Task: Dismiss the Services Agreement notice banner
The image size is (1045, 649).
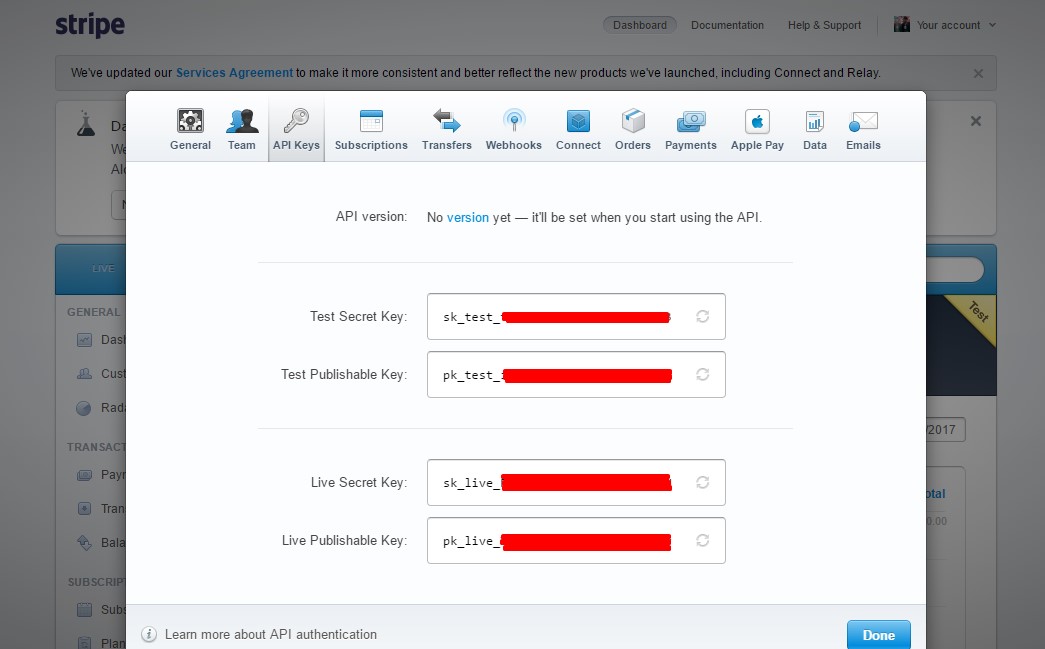Action: pos(978,73)
